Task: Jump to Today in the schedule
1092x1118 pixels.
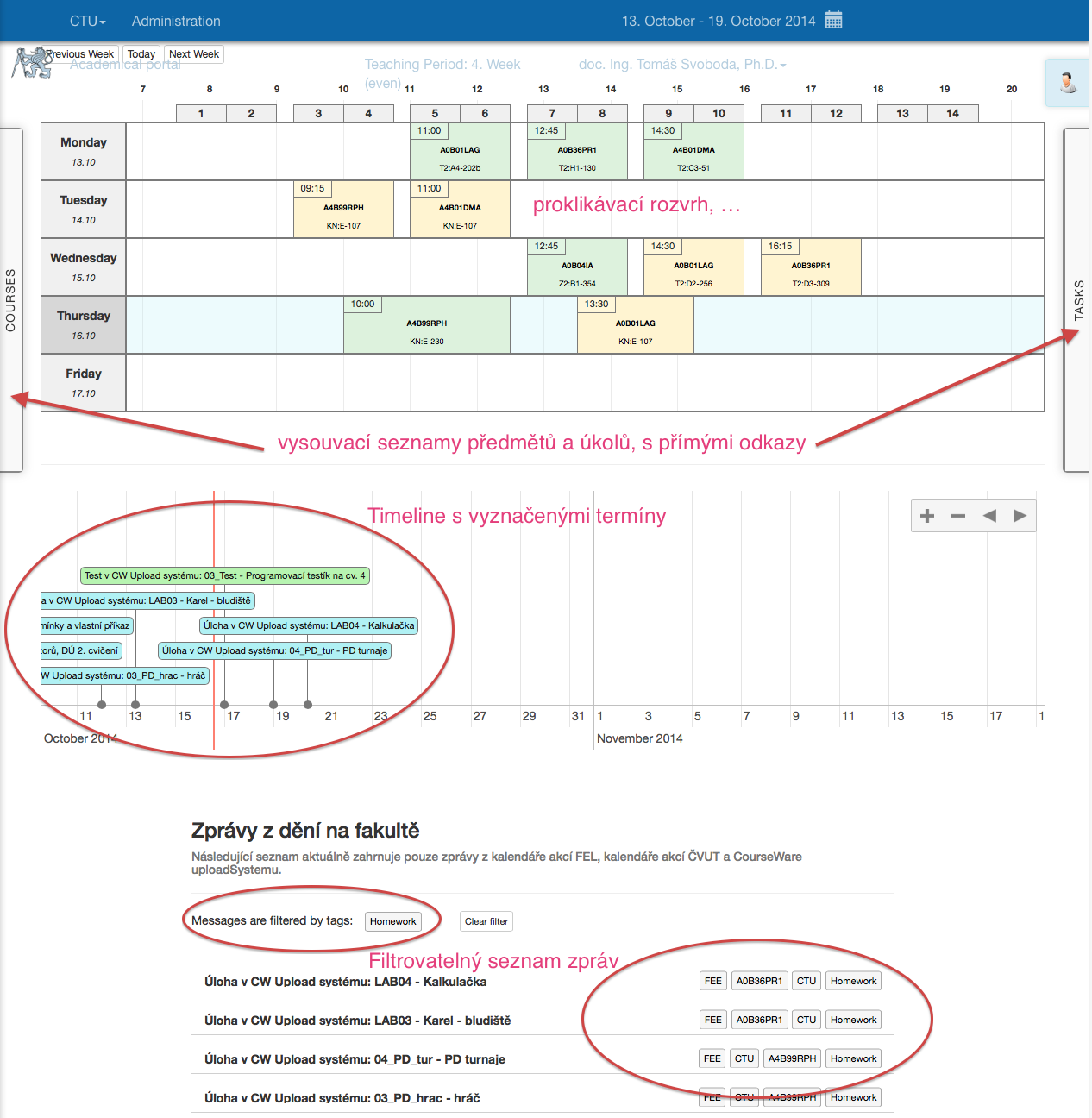Action: point(141,54)
